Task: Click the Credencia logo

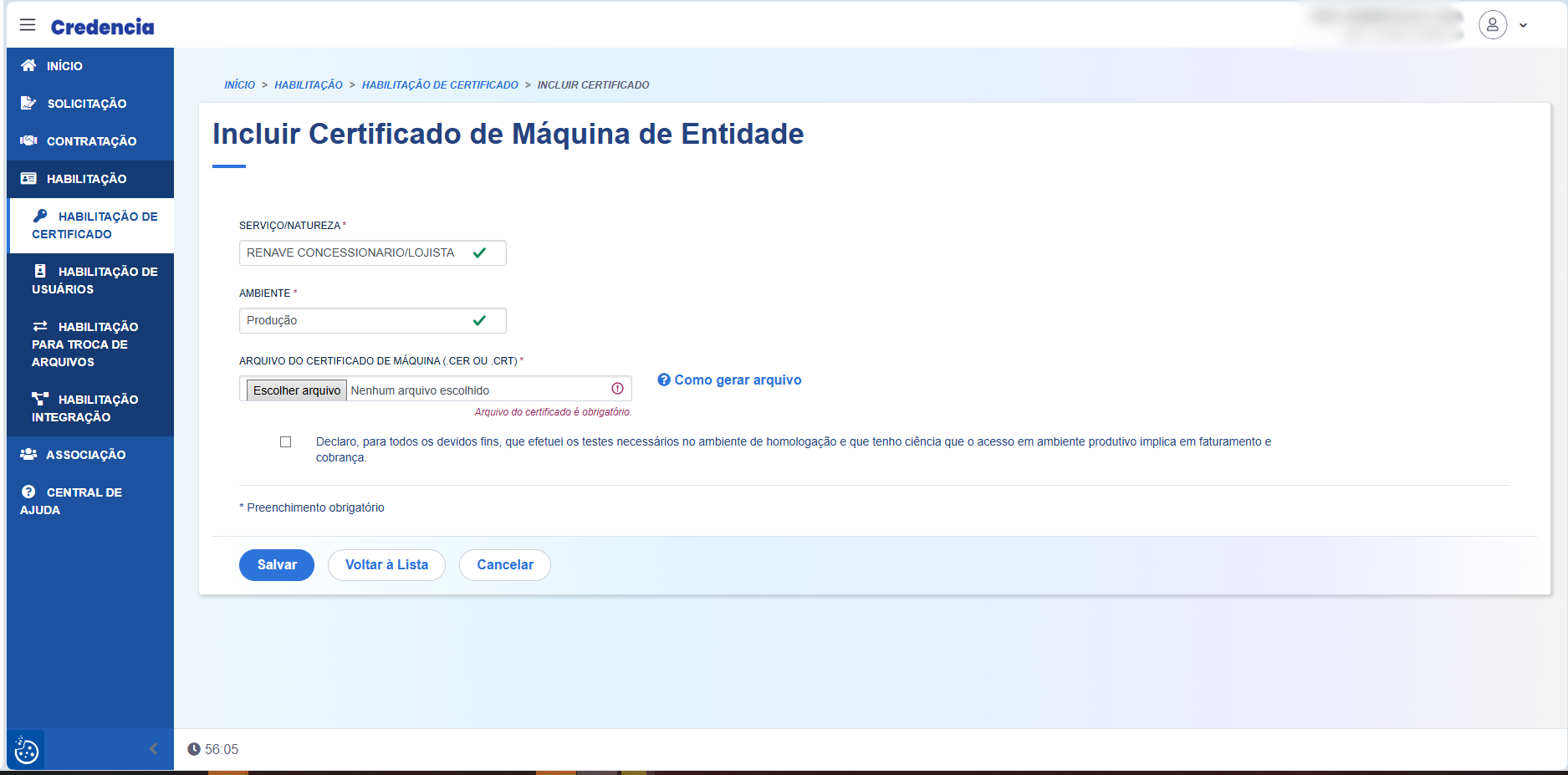Action: point(102,27)
